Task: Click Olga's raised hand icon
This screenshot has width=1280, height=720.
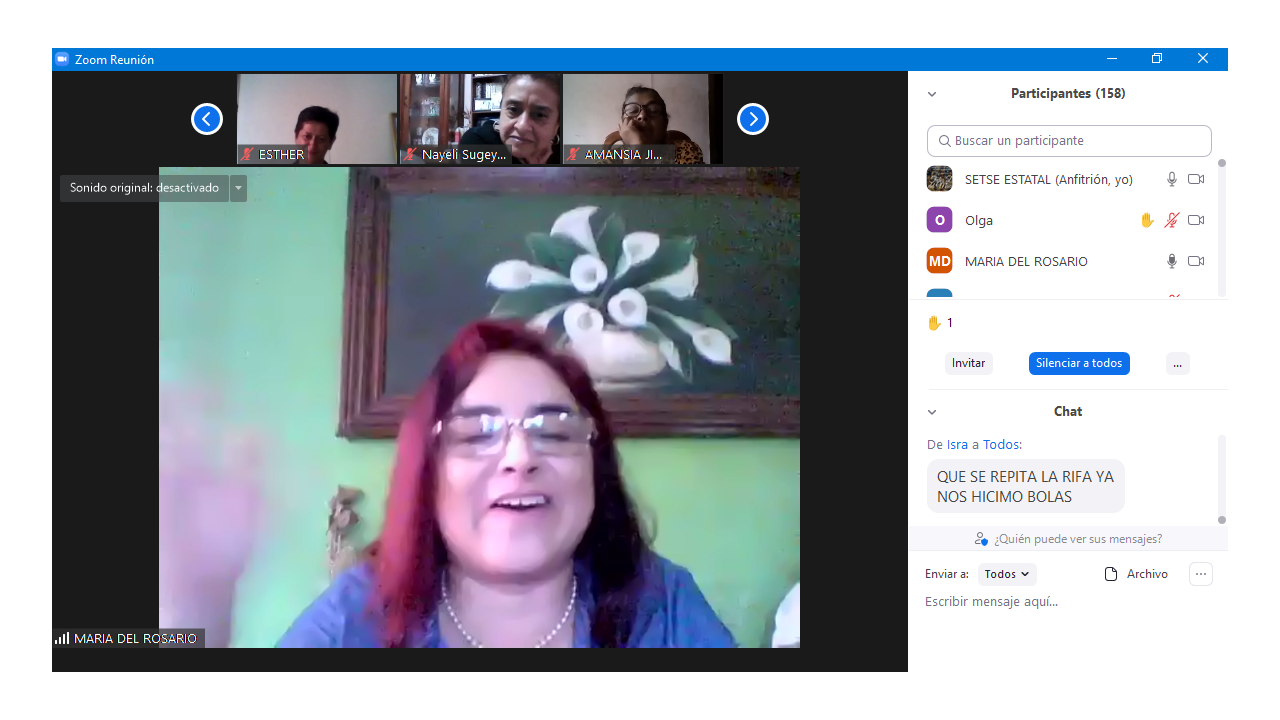Action: [x=1147, y=220]
